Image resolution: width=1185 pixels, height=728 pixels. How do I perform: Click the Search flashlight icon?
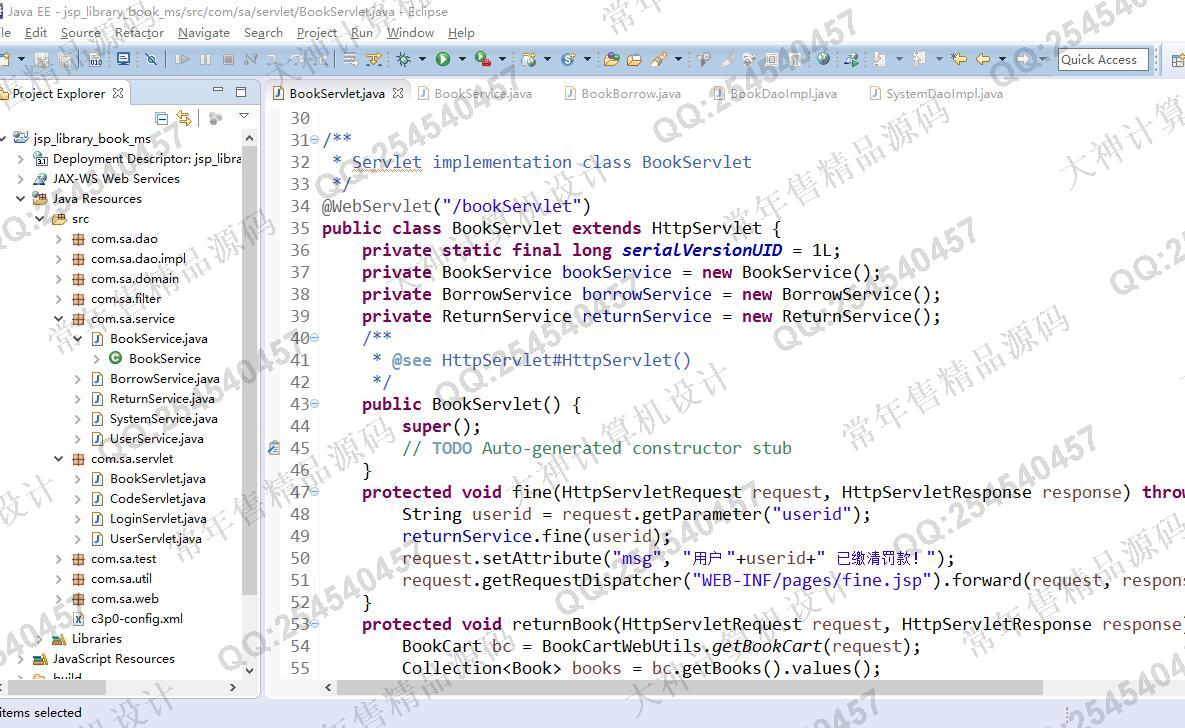(x=658, y=59)
